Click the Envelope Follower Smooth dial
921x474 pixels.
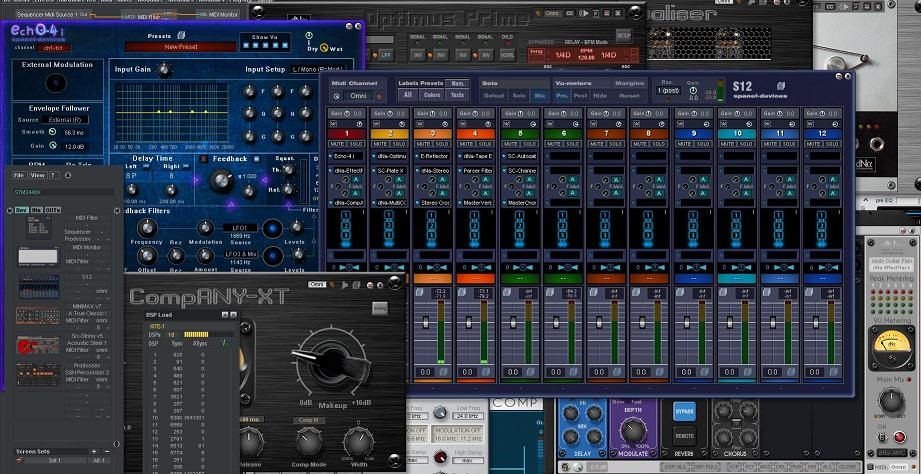coord(52,132)
